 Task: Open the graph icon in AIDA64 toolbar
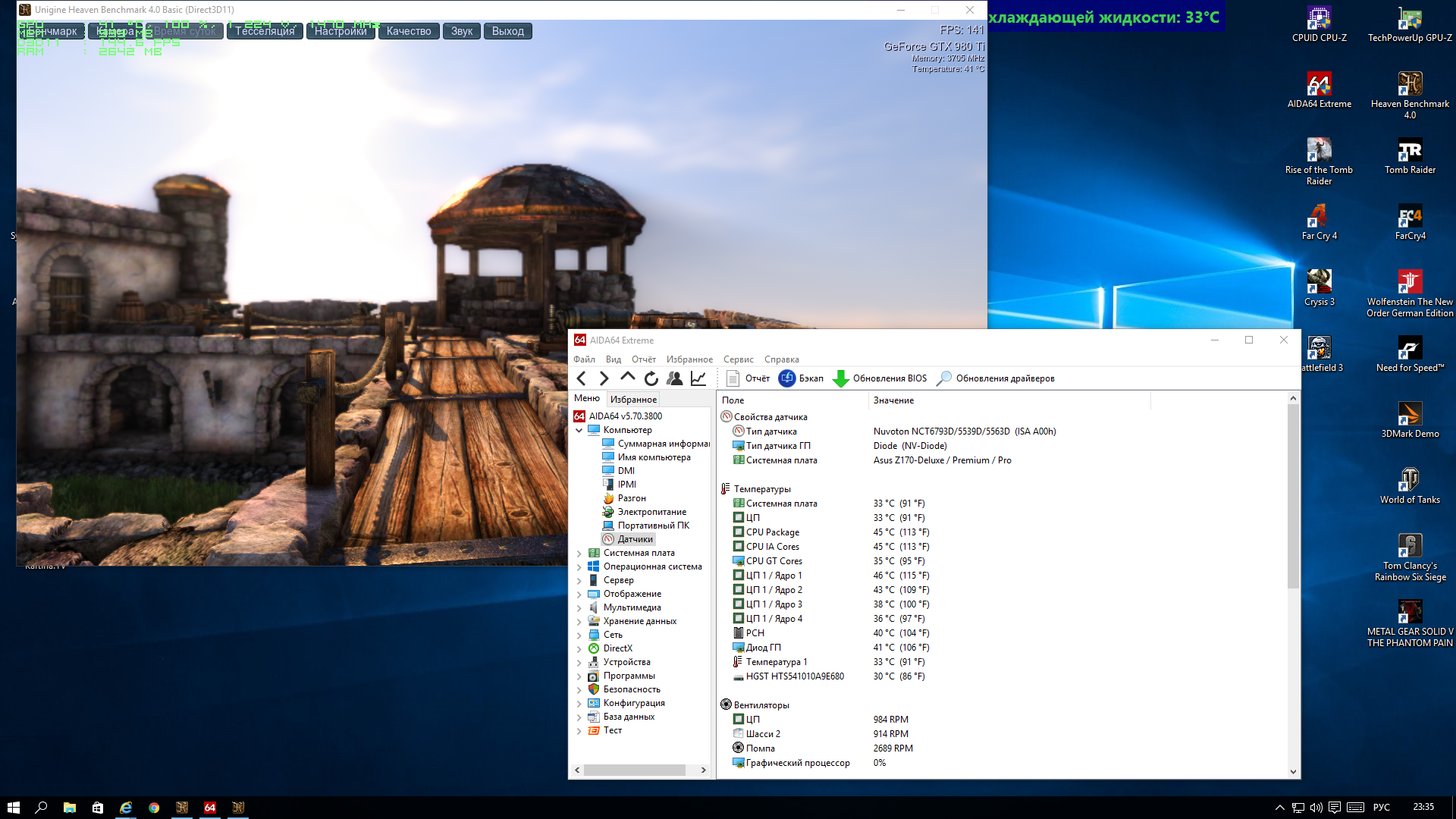[x=698, y=378]
